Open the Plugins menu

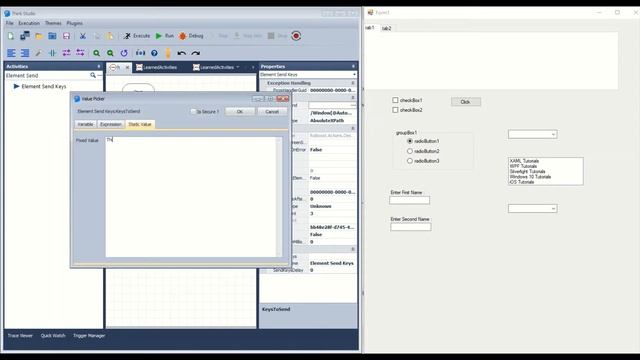pos(74,23)
